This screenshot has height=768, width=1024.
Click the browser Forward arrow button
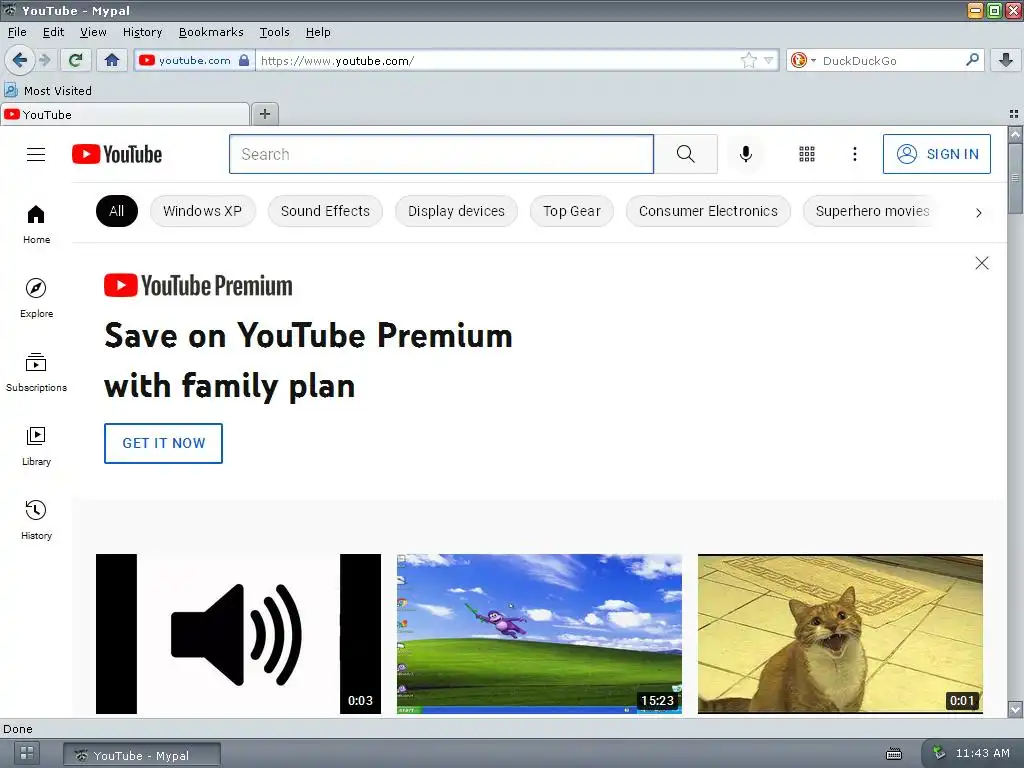(x=45, y=61)
